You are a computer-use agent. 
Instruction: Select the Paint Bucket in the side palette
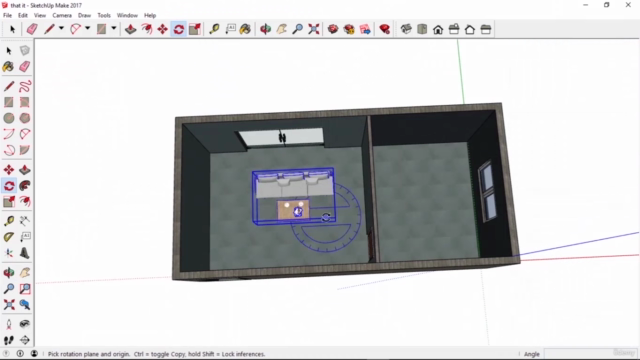(x=9, y=67)
